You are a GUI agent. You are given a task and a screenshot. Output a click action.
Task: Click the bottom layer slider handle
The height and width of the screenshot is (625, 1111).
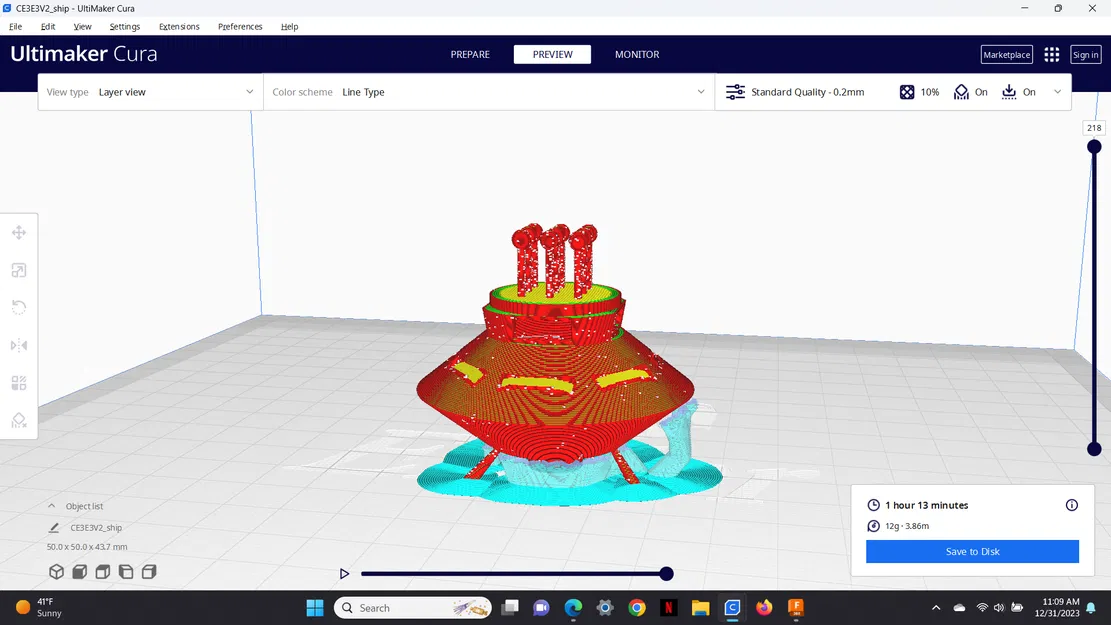pos(1094,449)
